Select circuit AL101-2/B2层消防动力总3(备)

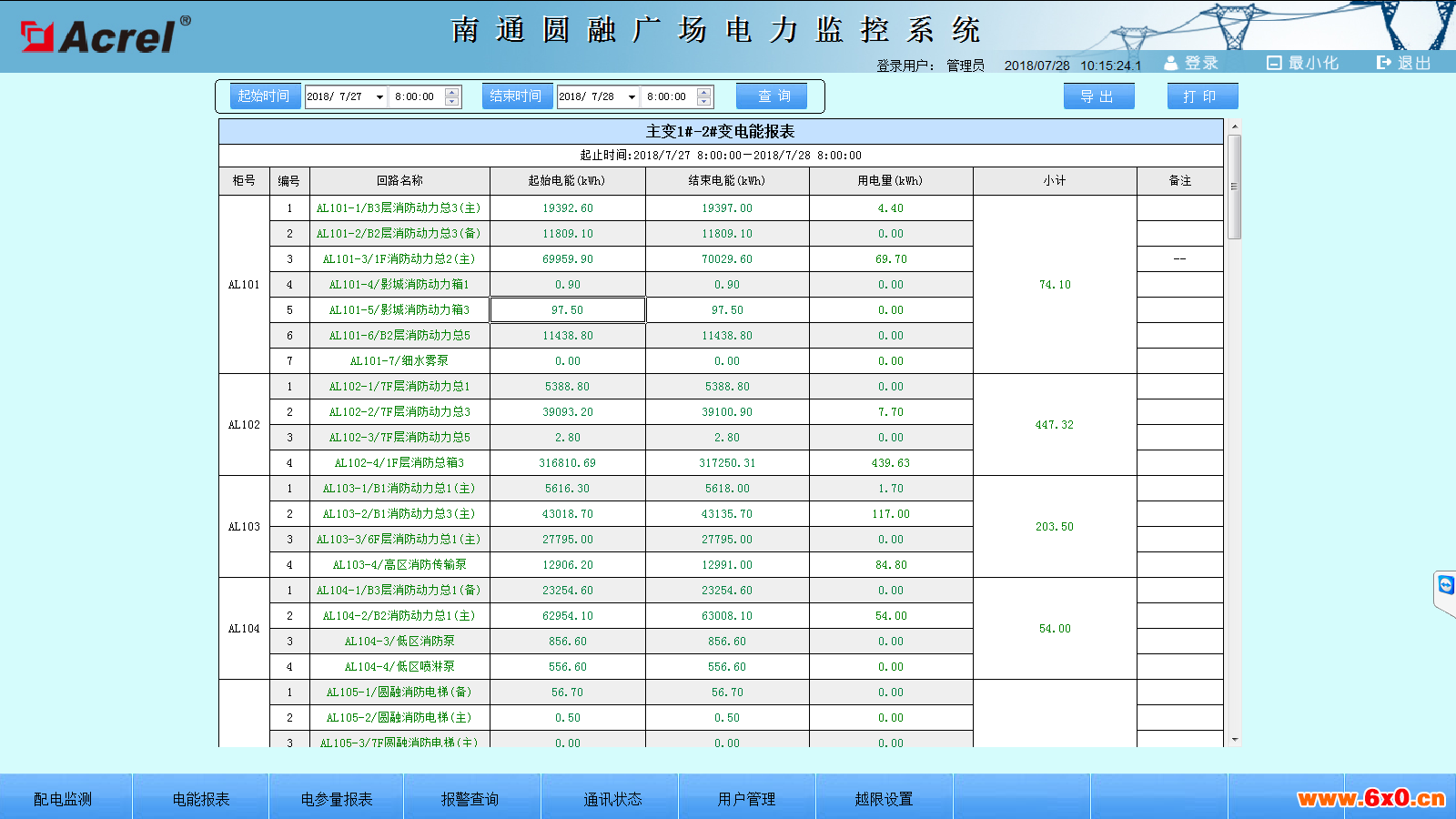click(399, 234)
